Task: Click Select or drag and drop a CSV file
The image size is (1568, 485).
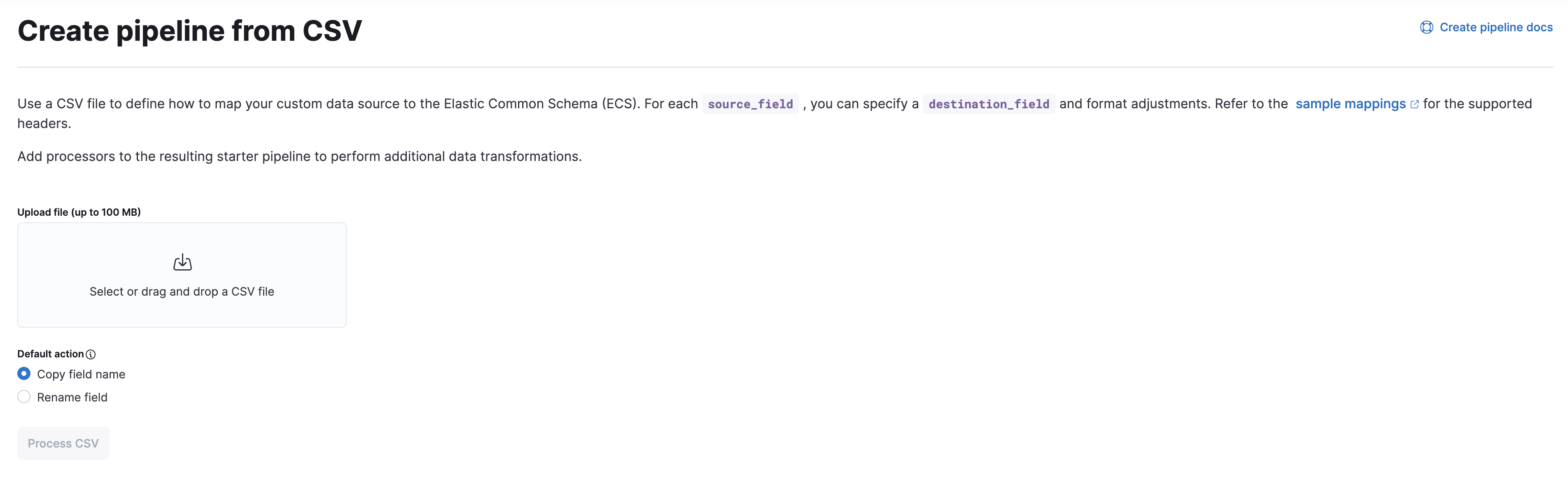Action: click(182, 291)
